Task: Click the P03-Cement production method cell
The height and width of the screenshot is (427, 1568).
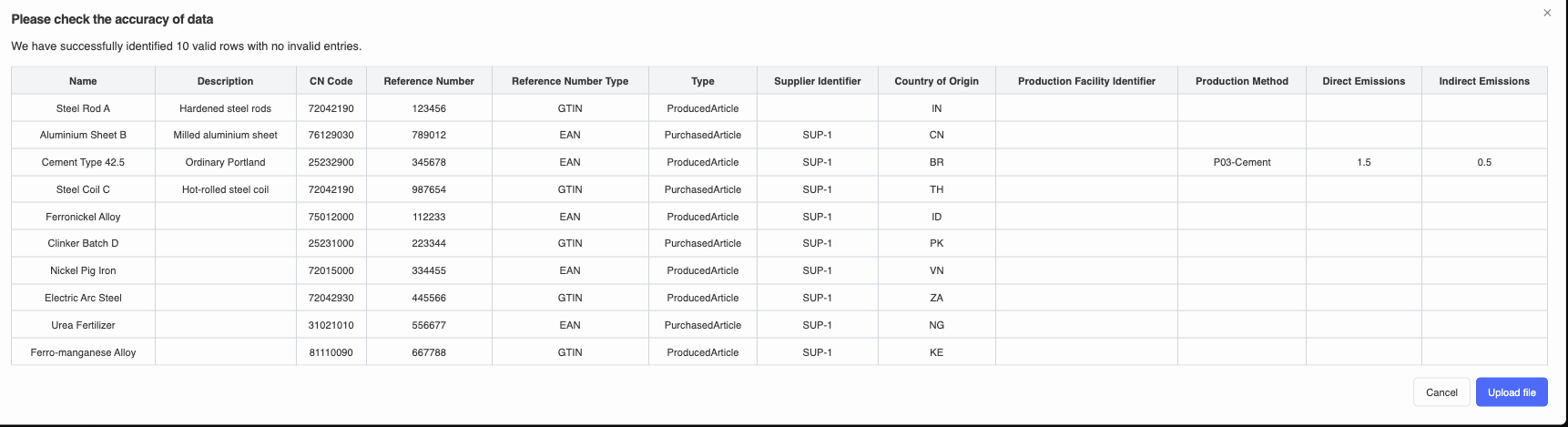Action: 1241,162
